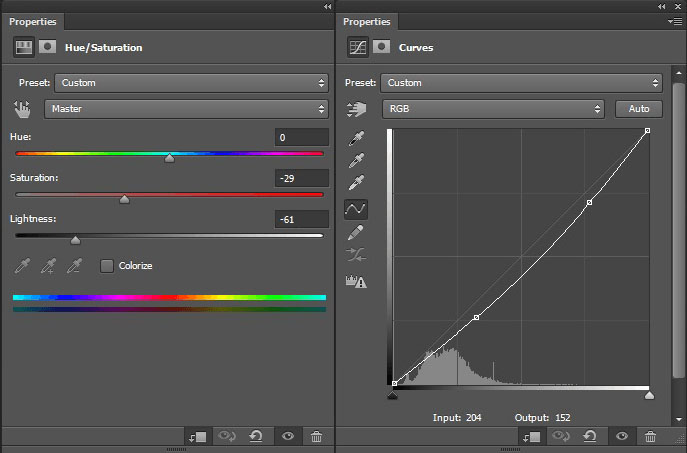Click the Saturation slider handle
The height and width of the screenshot is (453, 687).
[124, 199]
